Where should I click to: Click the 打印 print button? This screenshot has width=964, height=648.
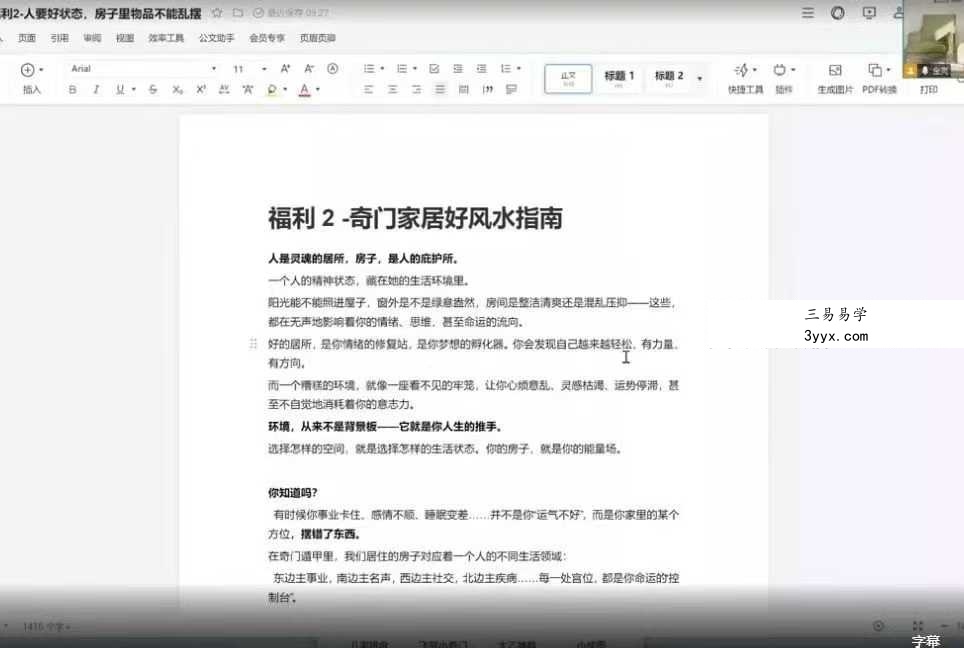[x=929, y=90]
